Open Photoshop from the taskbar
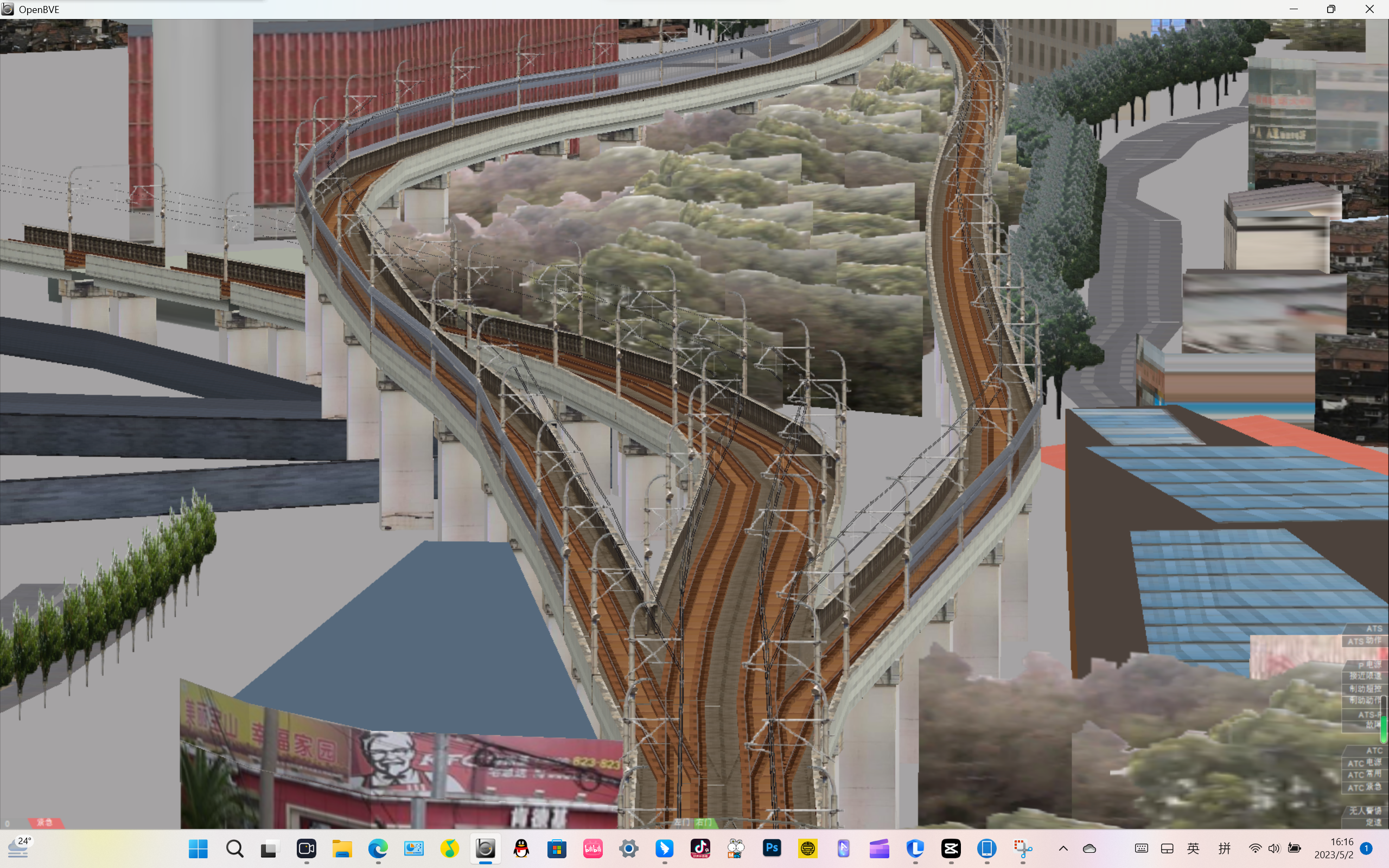Screen dimensions: 1389x868 [x=772, y=848]
